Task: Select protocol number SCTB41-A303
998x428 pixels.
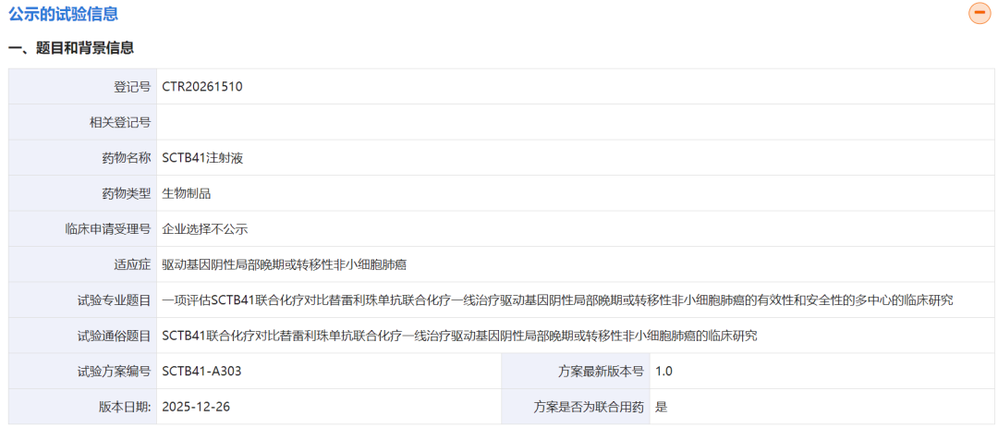Action: point(202,371)
